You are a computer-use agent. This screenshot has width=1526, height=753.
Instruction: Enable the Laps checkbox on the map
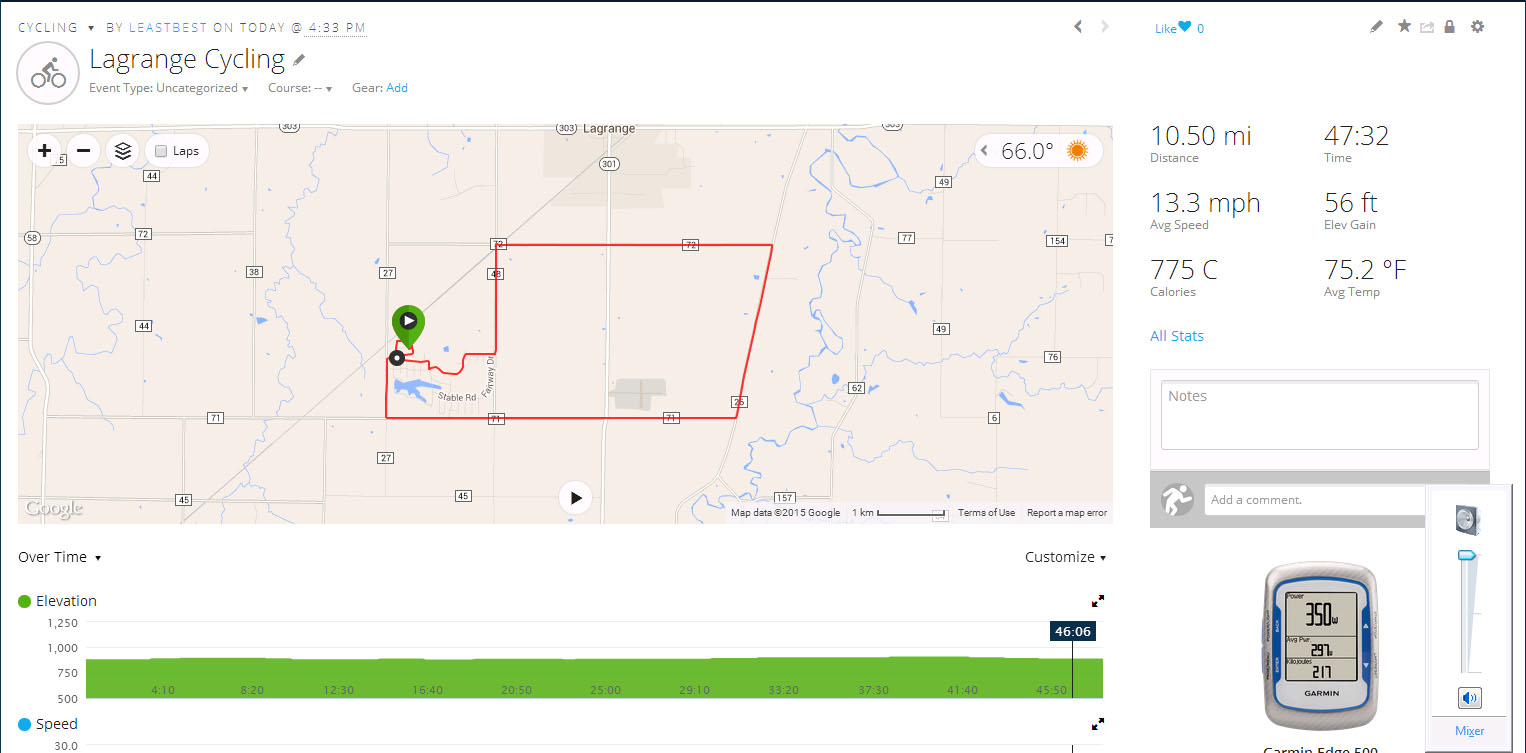162,151
